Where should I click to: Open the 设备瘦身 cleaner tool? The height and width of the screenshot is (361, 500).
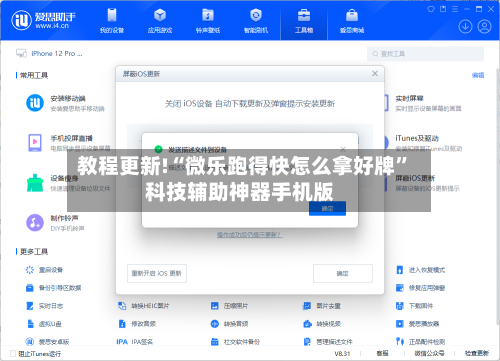pyautogui.click(x=68, y=183)
